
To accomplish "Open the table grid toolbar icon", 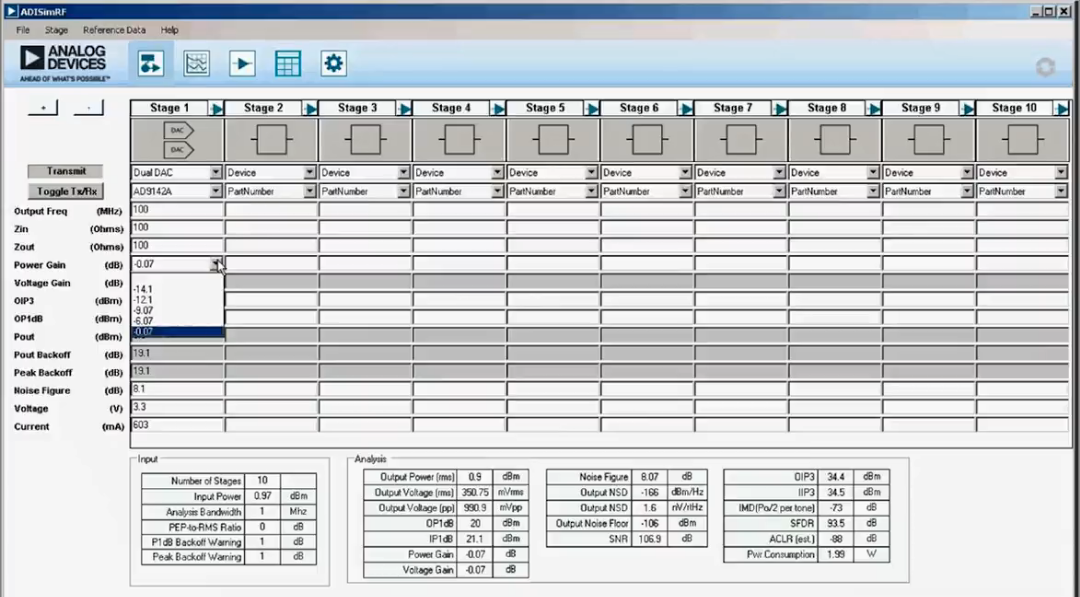I will (x=287, y=64).
